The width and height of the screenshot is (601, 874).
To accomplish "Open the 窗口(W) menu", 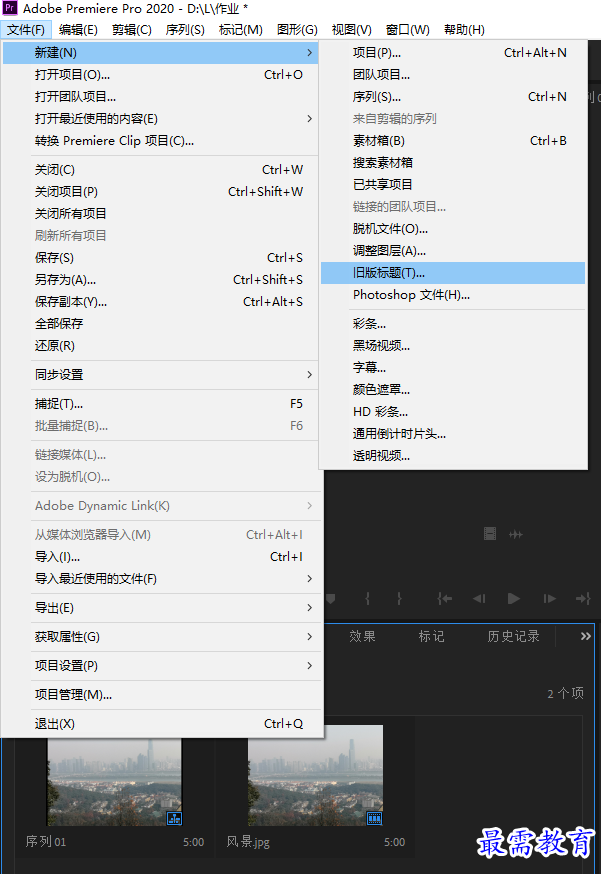I will pos(408,30).
